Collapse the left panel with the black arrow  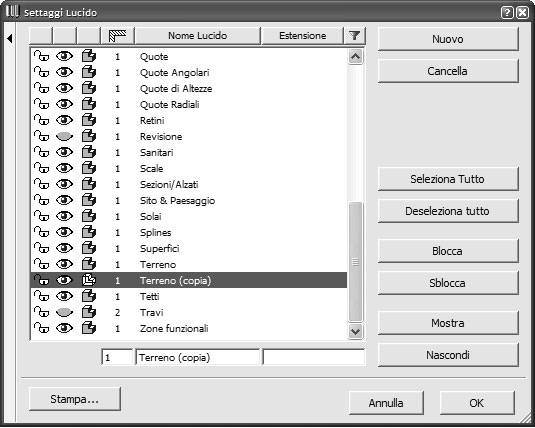coord(10,39)
